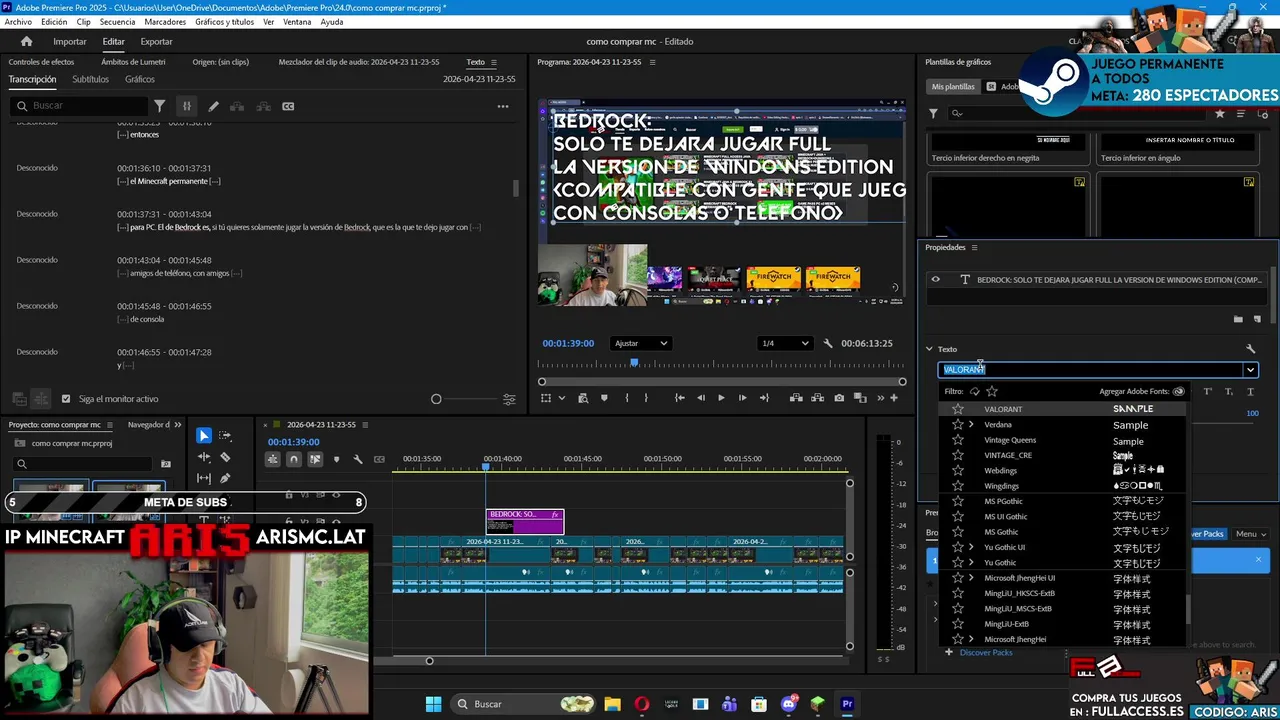This screenshot has height=720, width=1280.
Task: Toggle Linked Selection in the timeline
Action: point(315,459)
